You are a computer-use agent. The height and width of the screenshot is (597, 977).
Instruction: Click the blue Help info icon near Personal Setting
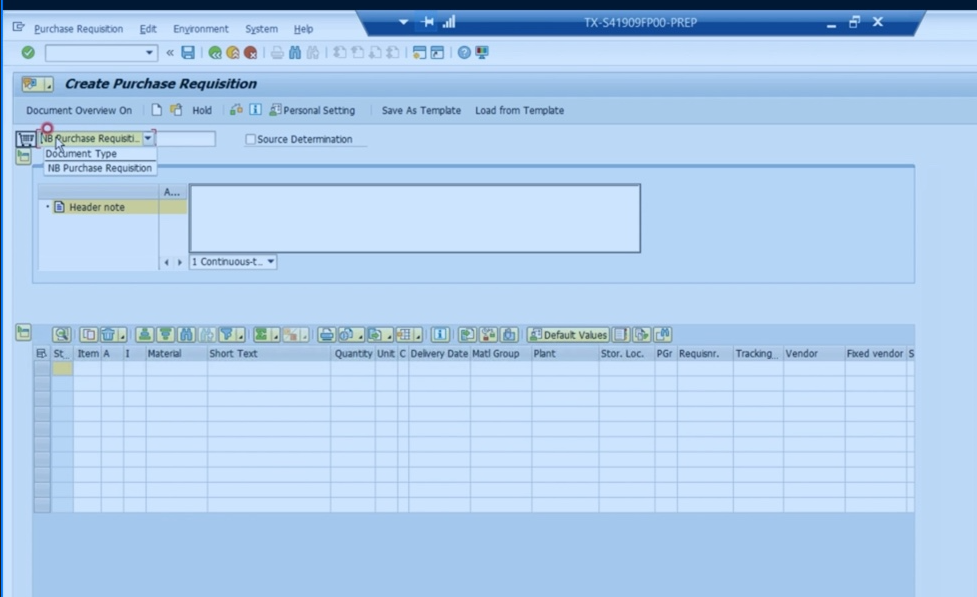click(x=255, y=110)
